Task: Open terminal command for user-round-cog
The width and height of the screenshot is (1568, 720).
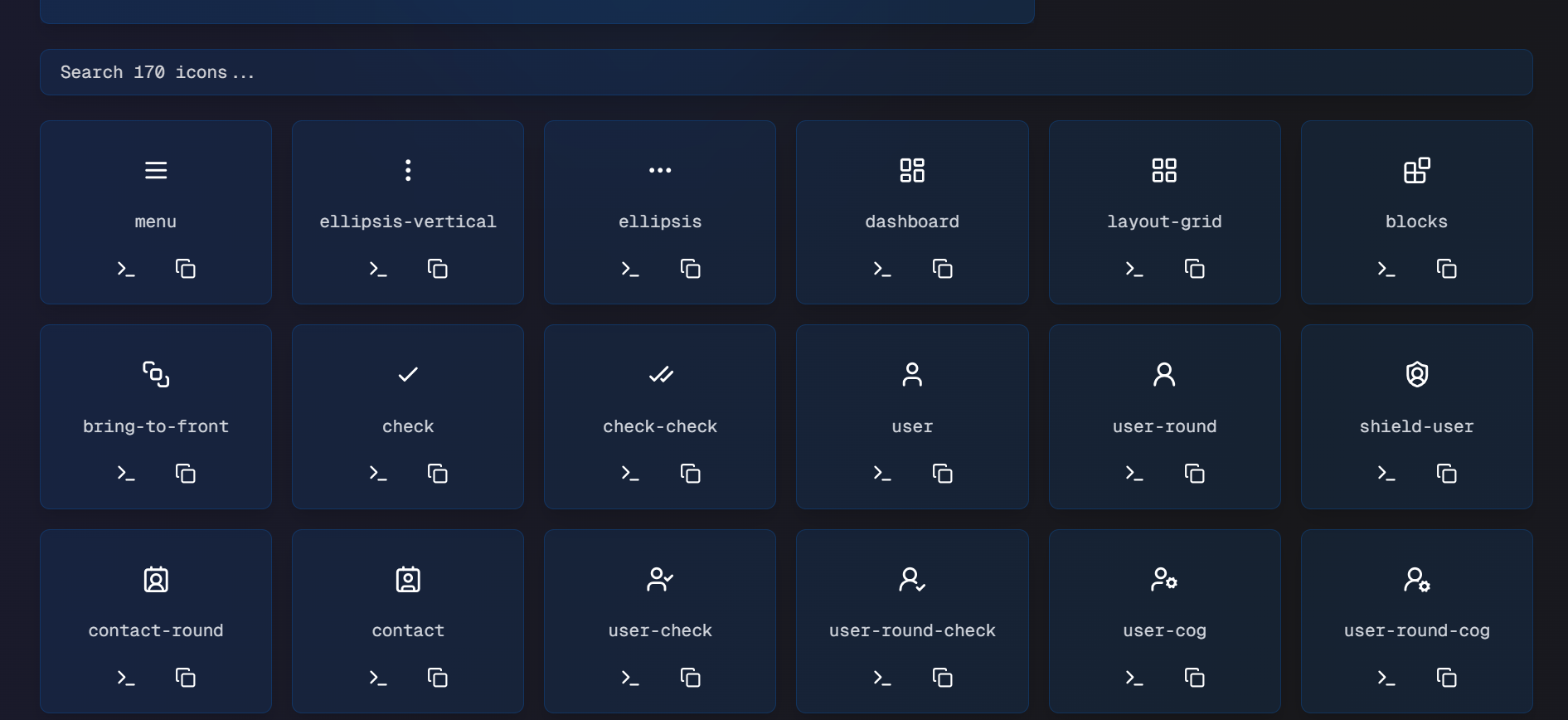Action: point(1386,678)
